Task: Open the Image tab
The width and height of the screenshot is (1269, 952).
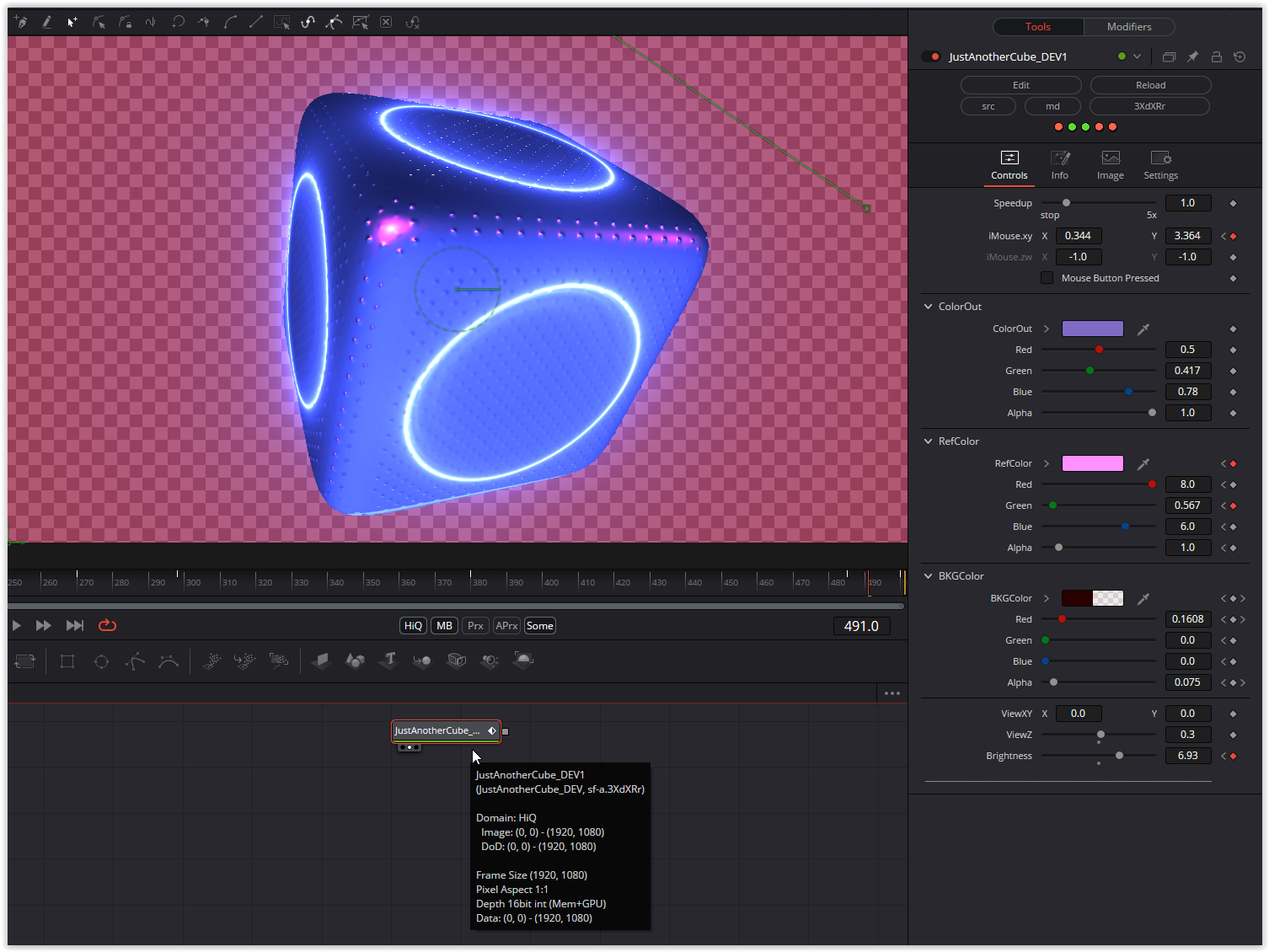Action: tap(1111, 166)
